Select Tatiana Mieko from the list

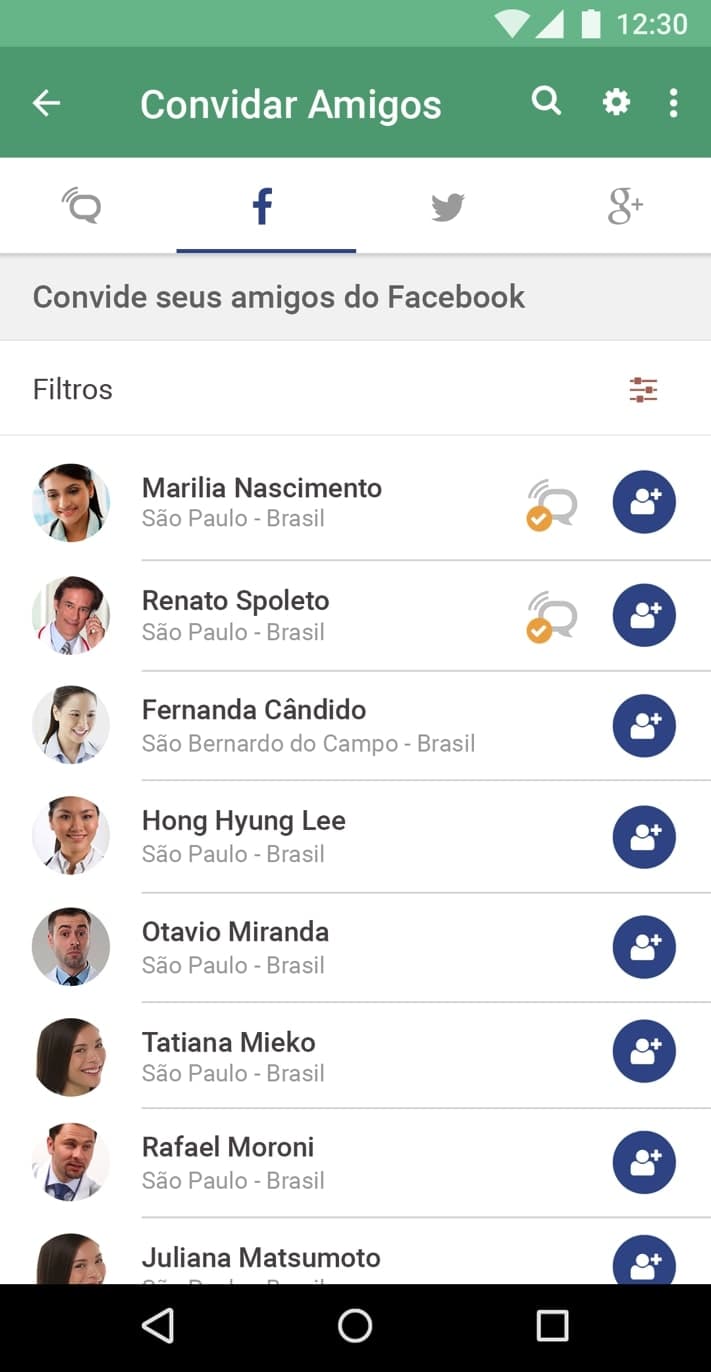click(228, 1042)
